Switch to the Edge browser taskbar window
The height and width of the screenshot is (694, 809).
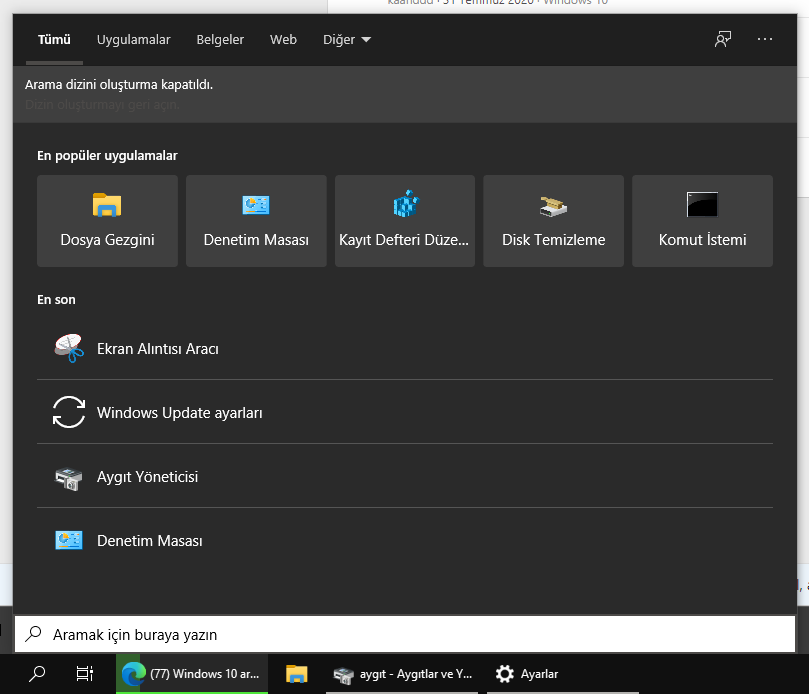point(192,673)
